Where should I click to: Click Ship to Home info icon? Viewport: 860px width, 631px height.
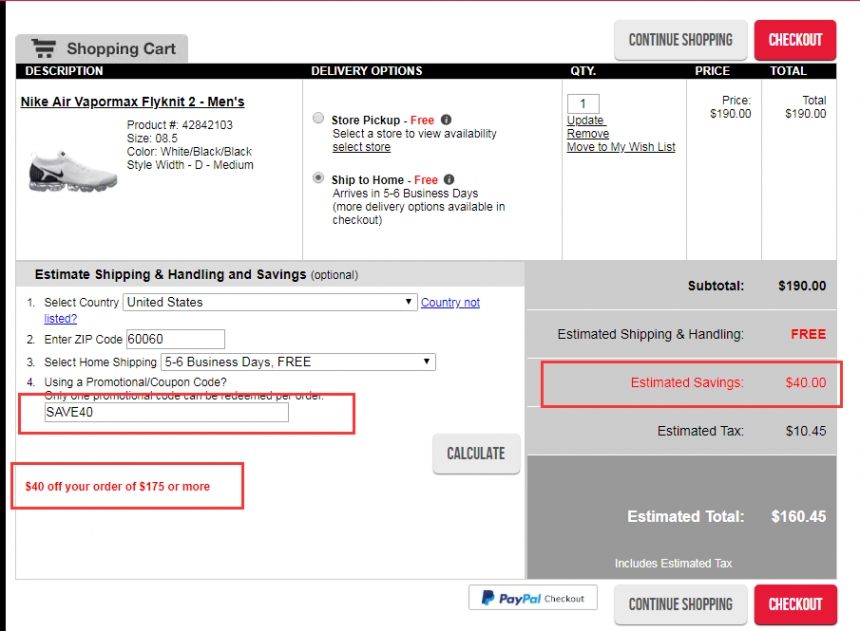click(449, 180)
